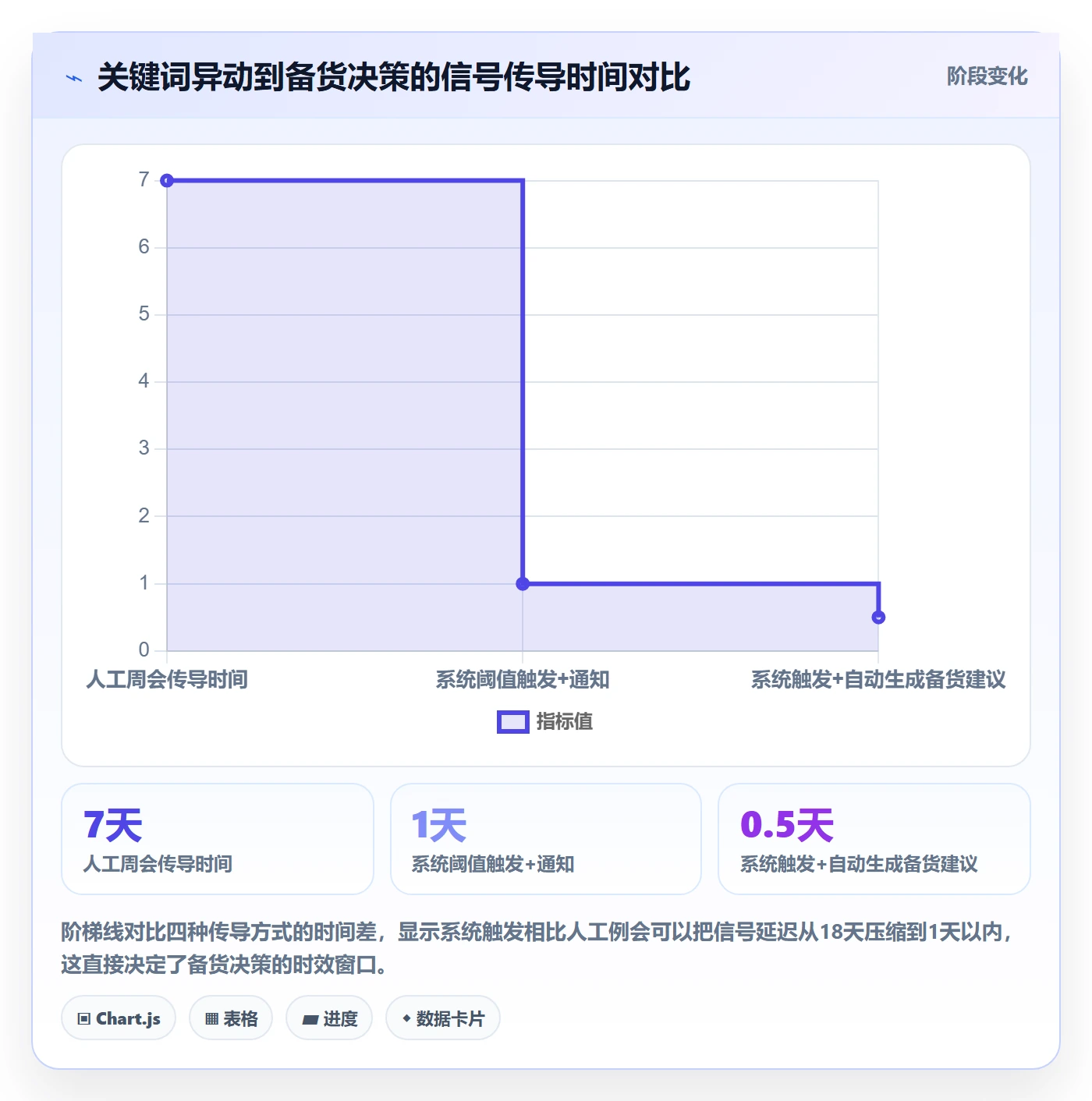The width and height of the screenshot is (1092, 1101).
Task: Select the 进度 tag
Action: click(x=329, y=1018)
